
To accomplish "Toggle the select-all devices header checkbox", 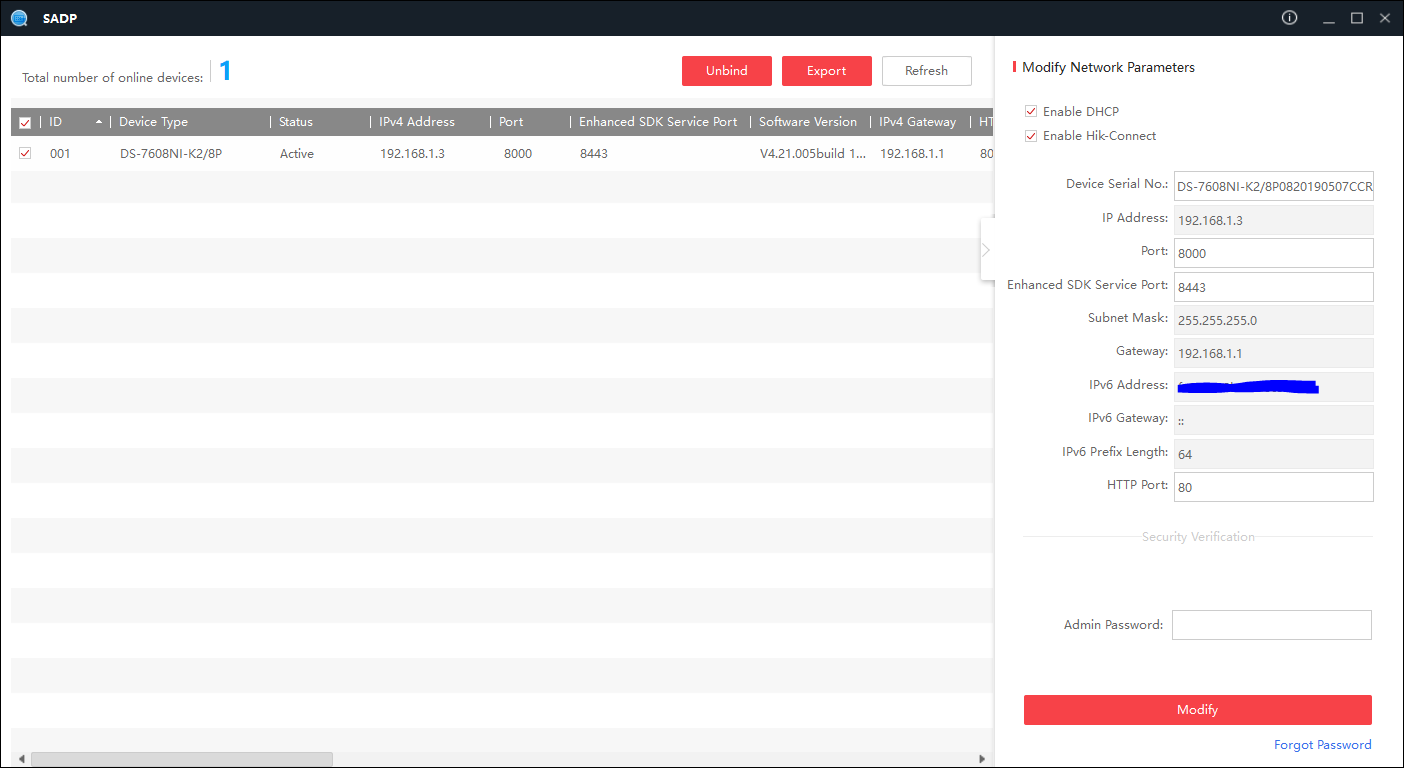I will (25, 122).
